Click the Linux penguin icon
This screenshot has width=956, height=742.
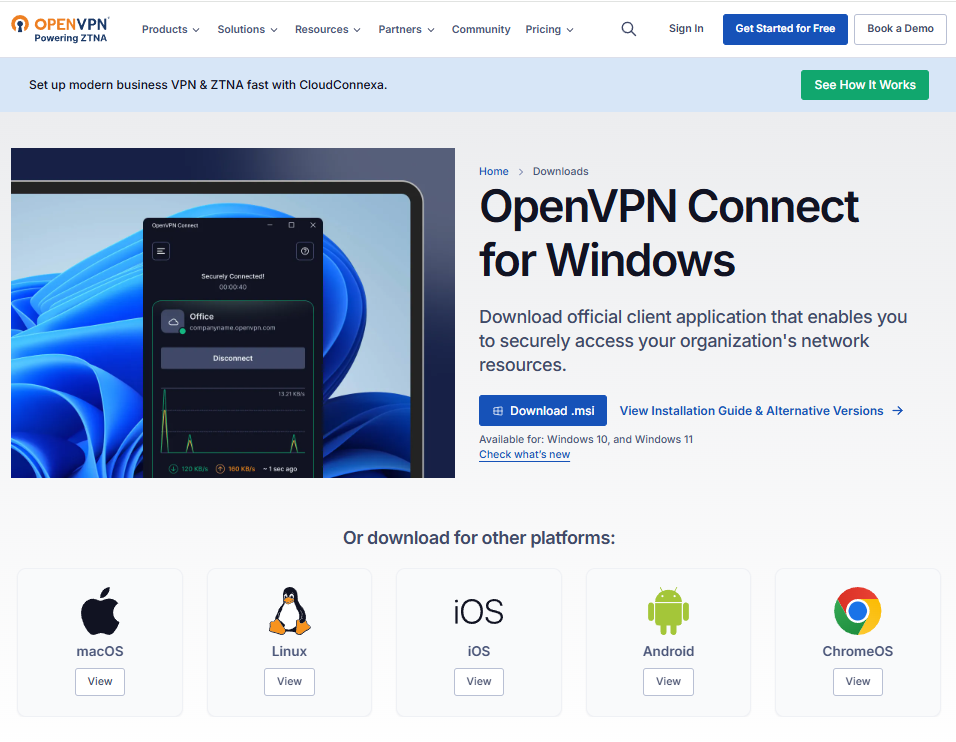290,611
